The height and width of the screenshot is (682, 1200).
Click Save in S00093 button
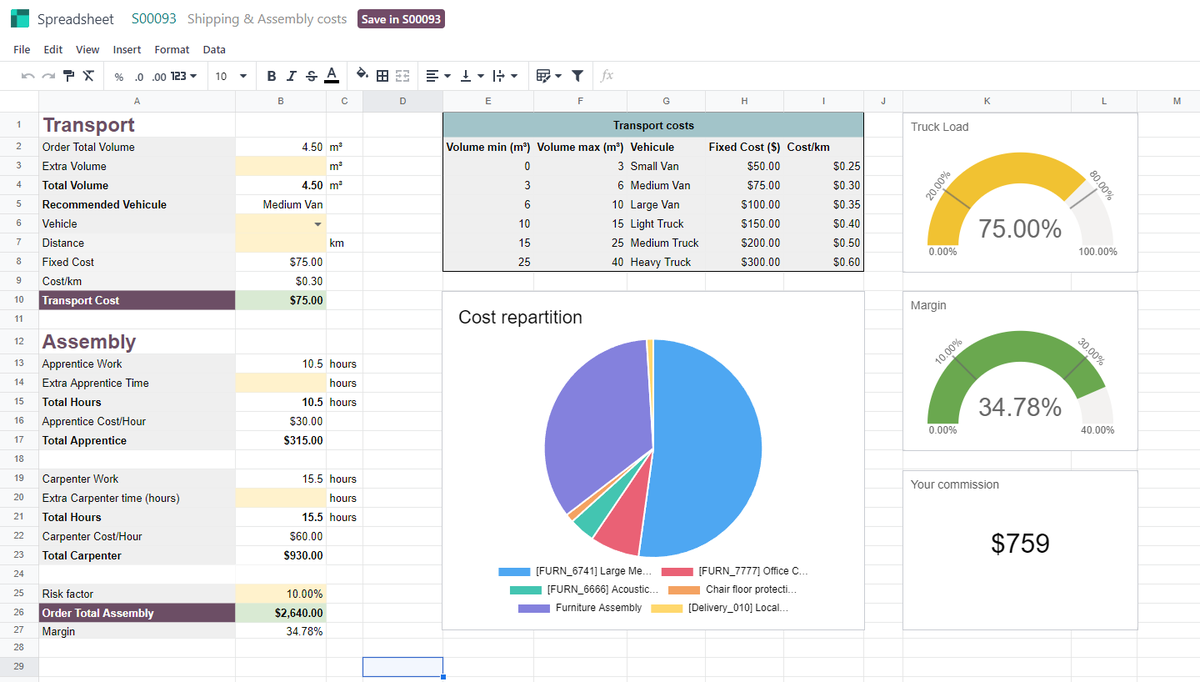coord(400,19)
